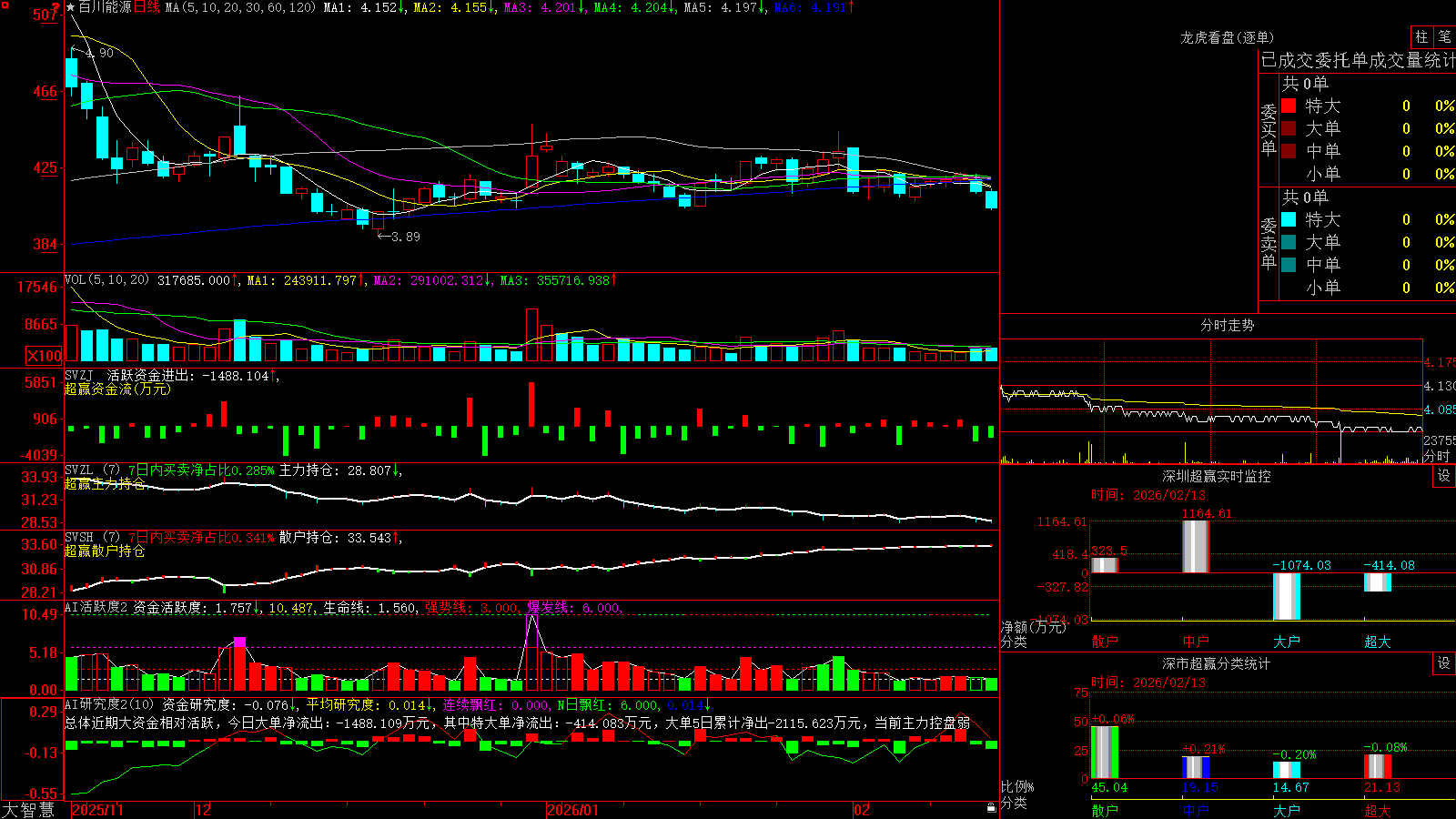Switch order view to 笔 mode
The image size is (1456, 819).
coord(1444,37)
